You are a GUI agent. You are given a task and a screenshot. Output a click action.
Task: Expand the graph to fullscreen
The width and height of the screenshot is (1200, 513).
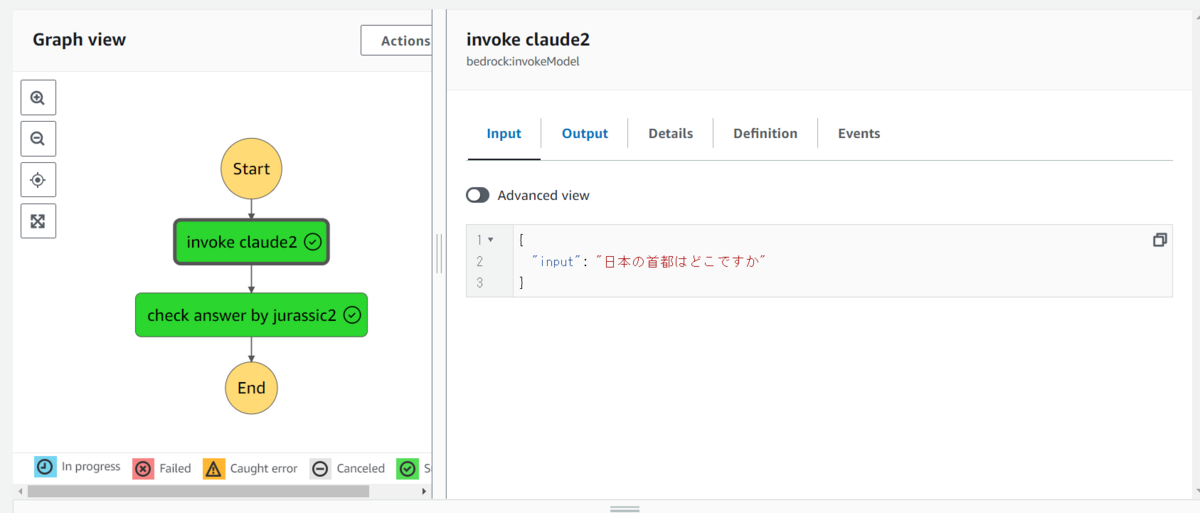tap(38, 221)
